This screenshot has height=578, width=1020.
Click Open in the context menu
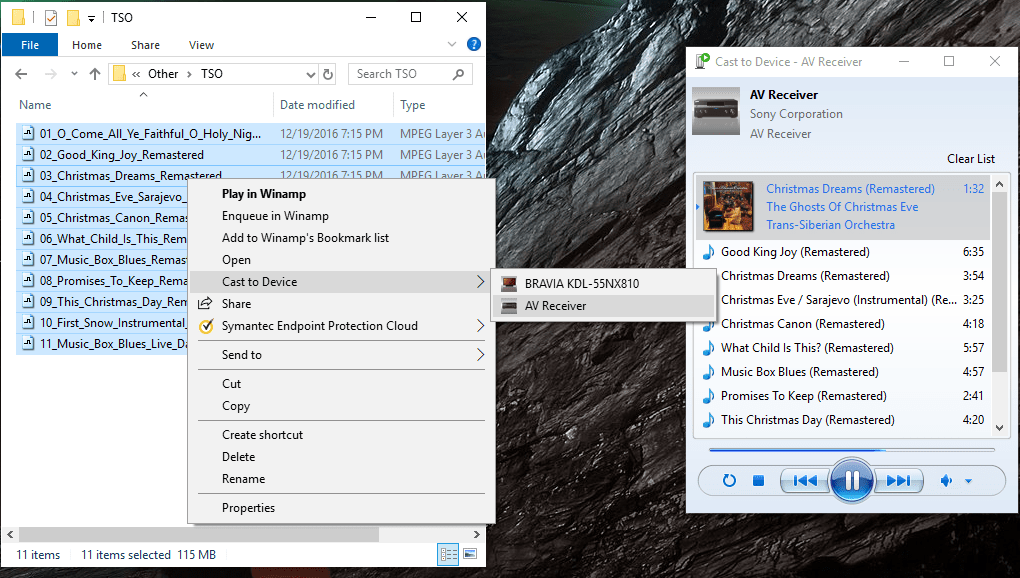[236, 260]
